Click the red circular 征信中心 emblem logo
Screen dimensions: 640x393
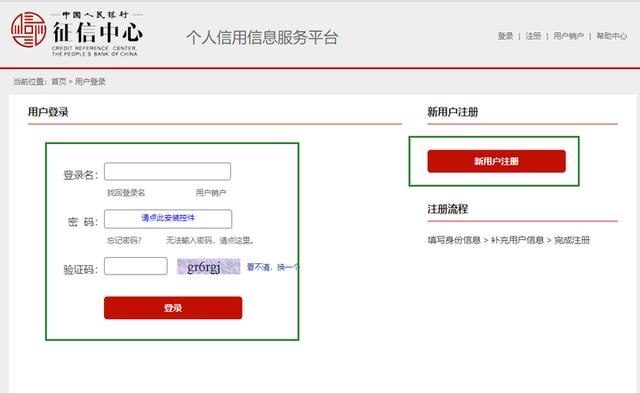[29, 29]
